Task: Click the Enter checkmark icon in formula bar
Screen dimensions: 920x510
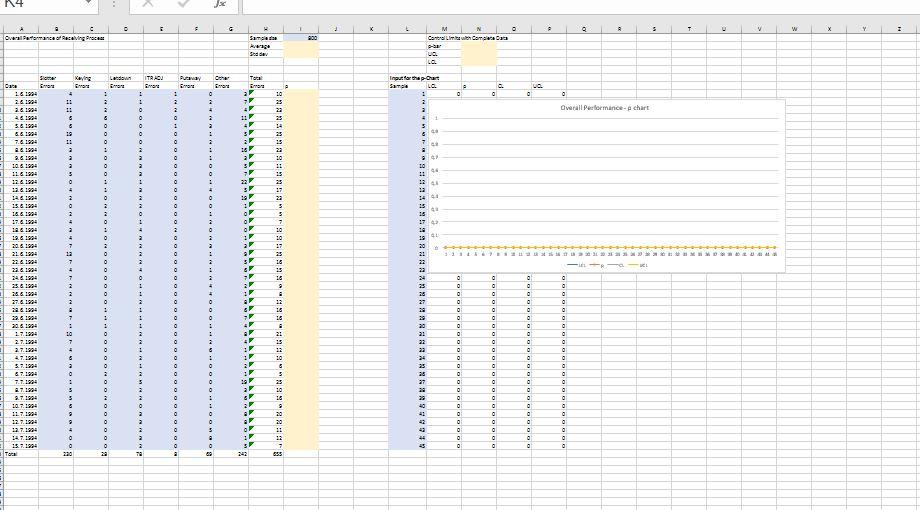Action: point(184,4)
